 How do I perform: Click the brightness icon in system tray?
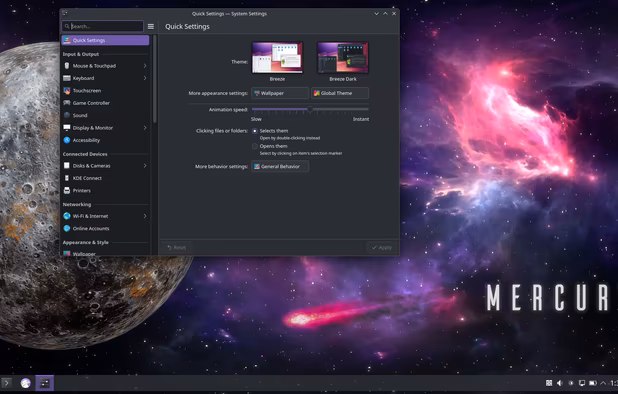coord(571,383)
